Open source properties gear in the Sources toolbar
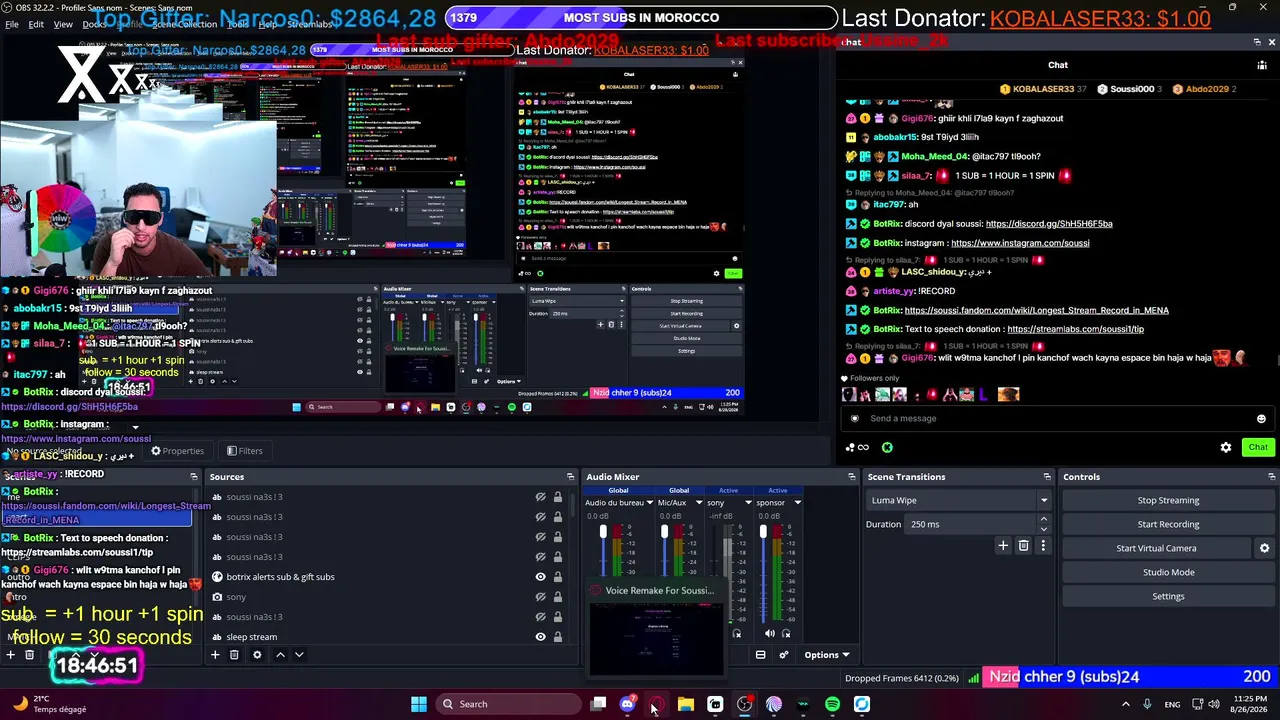The width and height of the screenshot is (1280, 720). 257,655
